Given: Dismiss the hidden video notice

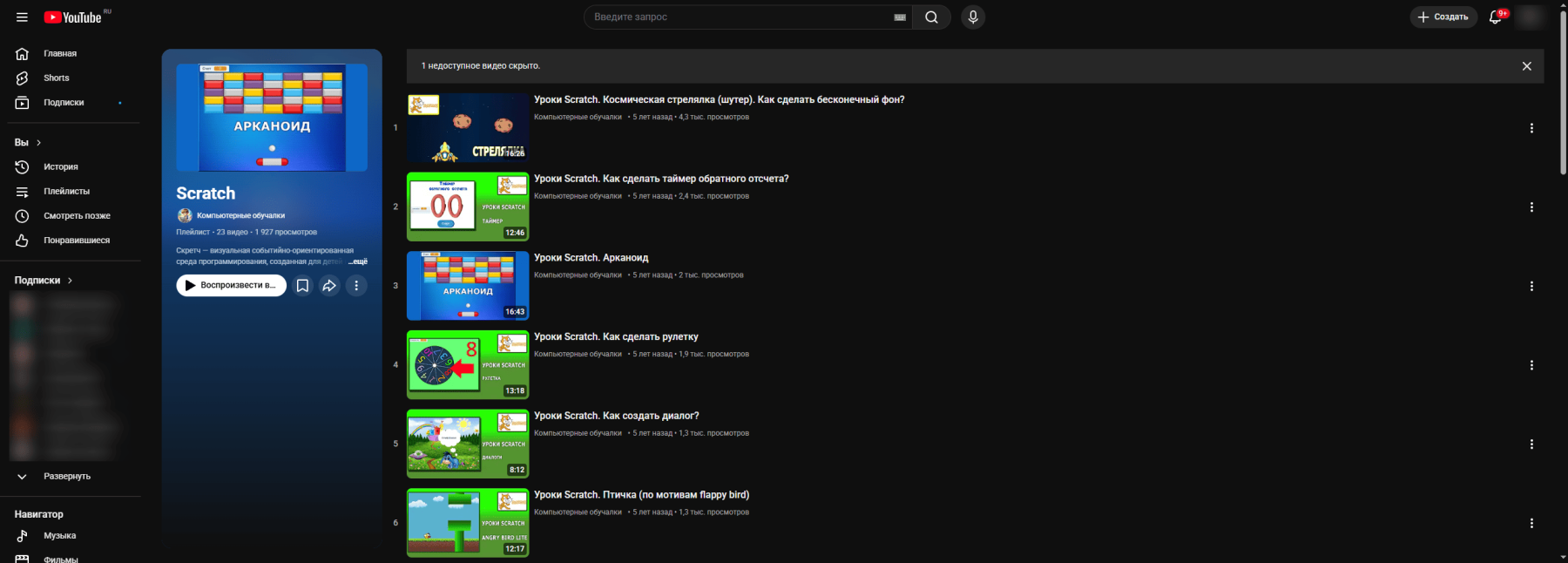Looking at the screenshot, I should coord(1526,66).
